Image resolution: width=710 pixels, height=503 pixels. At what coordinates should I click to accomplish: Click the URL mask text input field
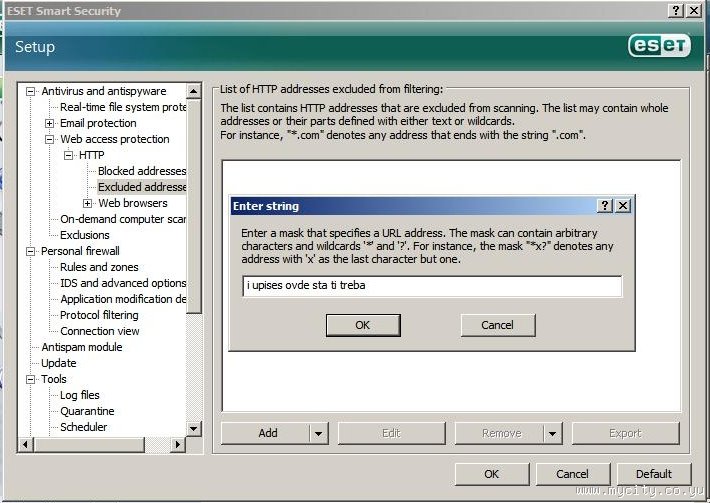click(432, 286)
